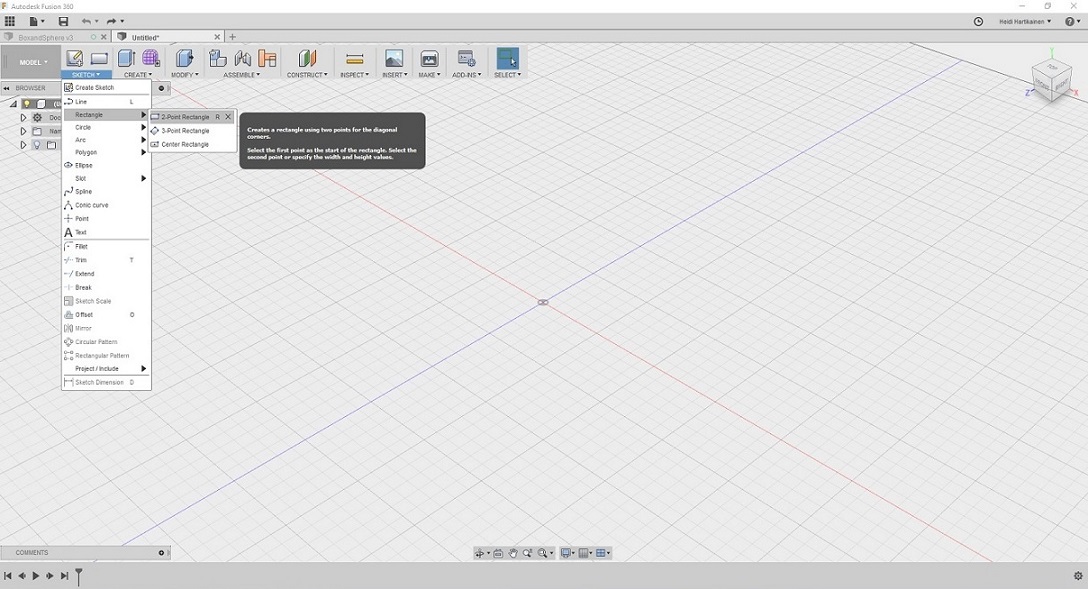
Task: Open the SKETCH dropdown menu
Action: (86, 74)
